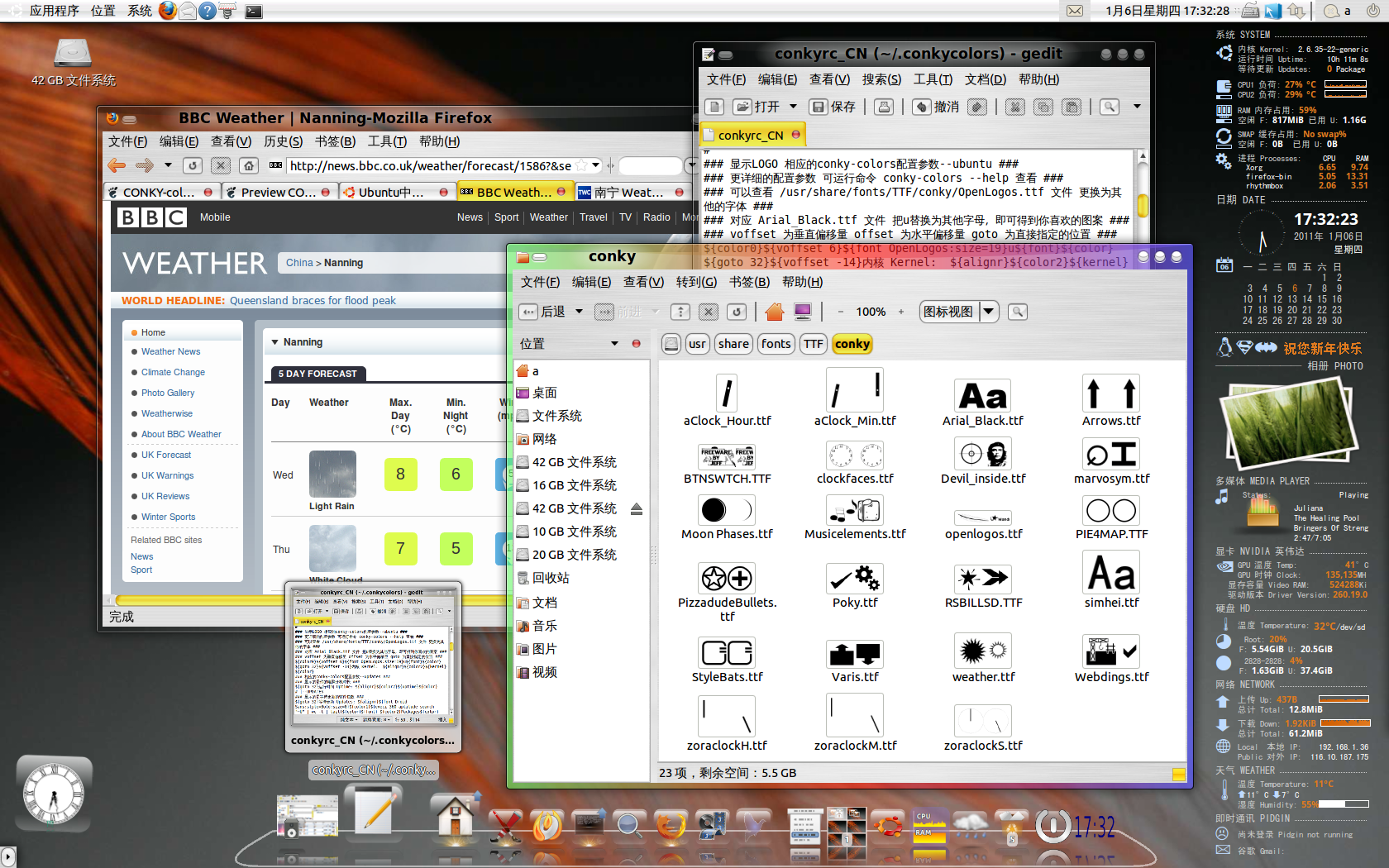The width and height of the screenshot is (1389, 868).
Task: Select the weather.ttf font file
Action: 983,659
